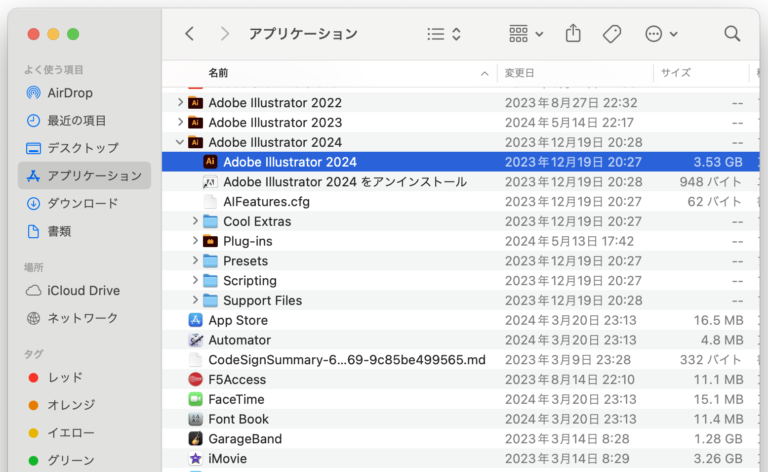Select the Adobe Illustrator 2023 folder name

pyautogui.click(x=275, y=122)
